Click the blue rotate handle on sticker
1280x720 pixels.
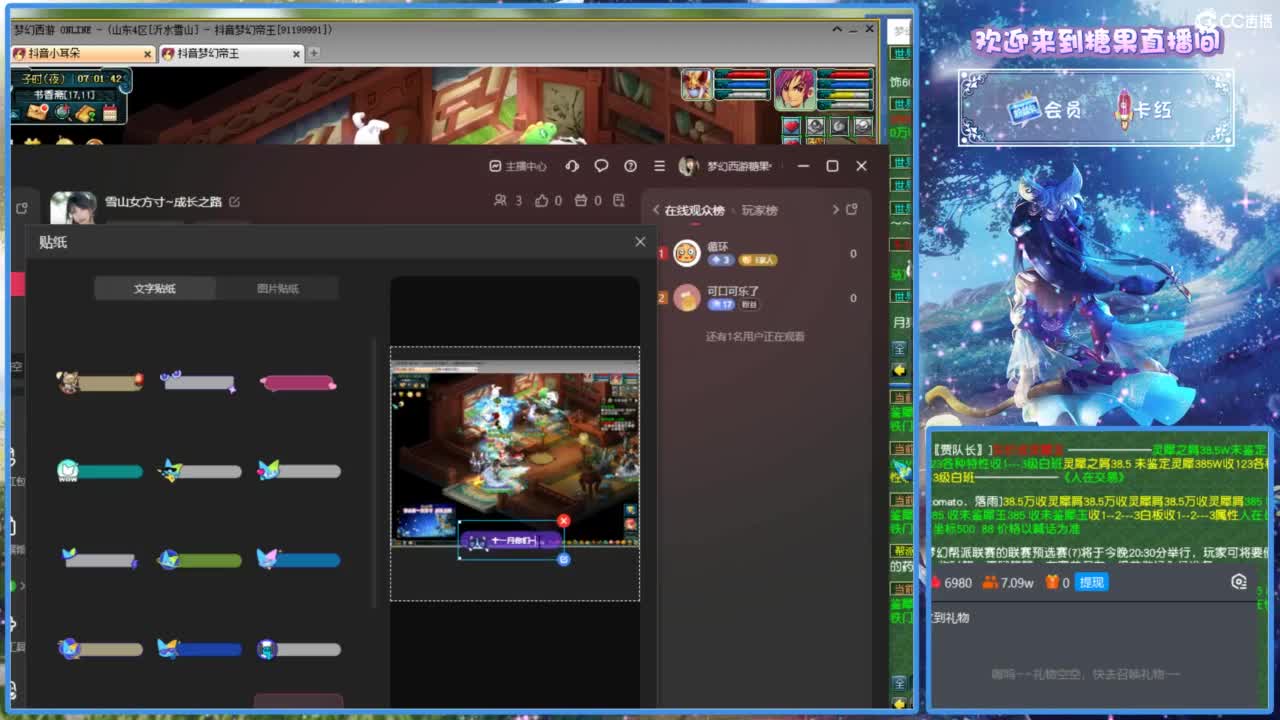(564, 559)
